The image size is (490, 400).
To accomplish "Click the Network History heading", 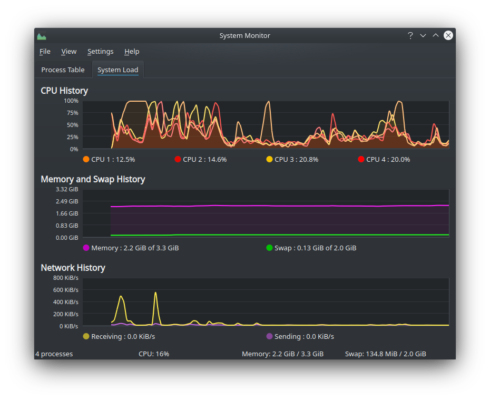I will 73,268.
